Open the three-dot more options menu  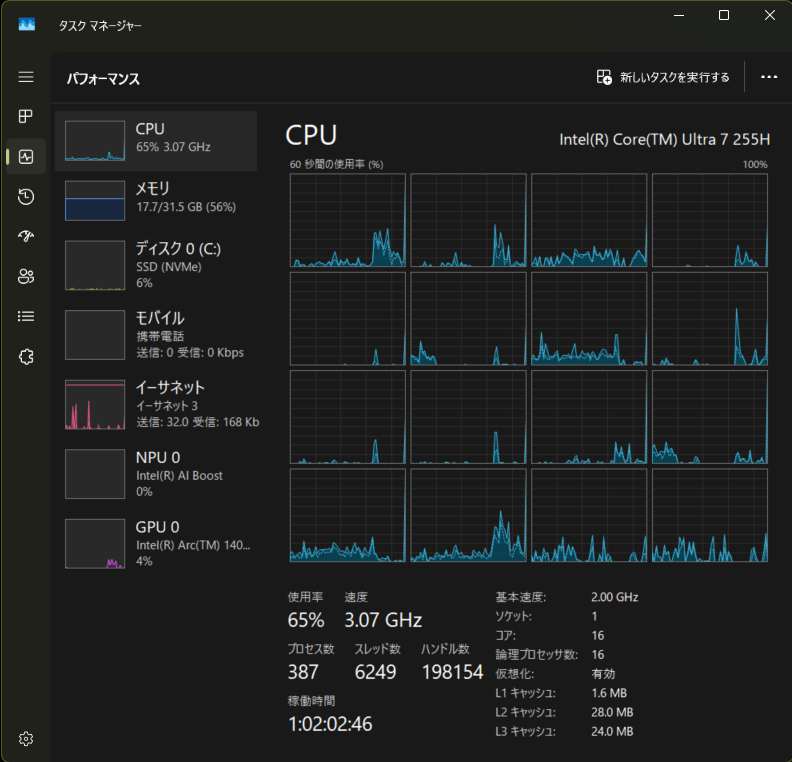768,77
